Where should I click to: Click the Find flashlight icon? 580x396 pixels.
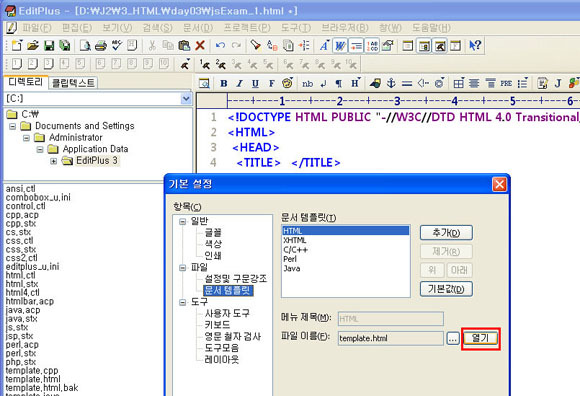[x=255, y=45]
